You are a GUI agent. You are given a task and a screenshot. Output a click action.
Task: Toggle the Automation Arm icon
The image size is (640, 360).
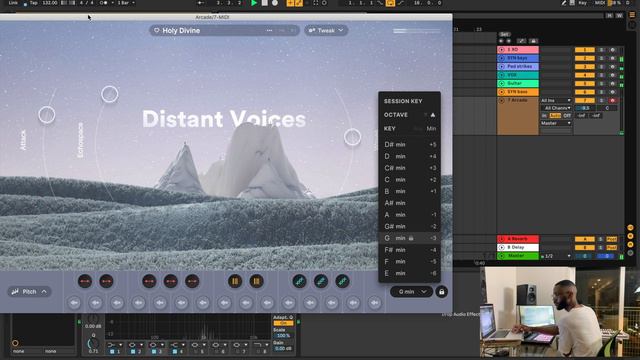tap(298, 3)
